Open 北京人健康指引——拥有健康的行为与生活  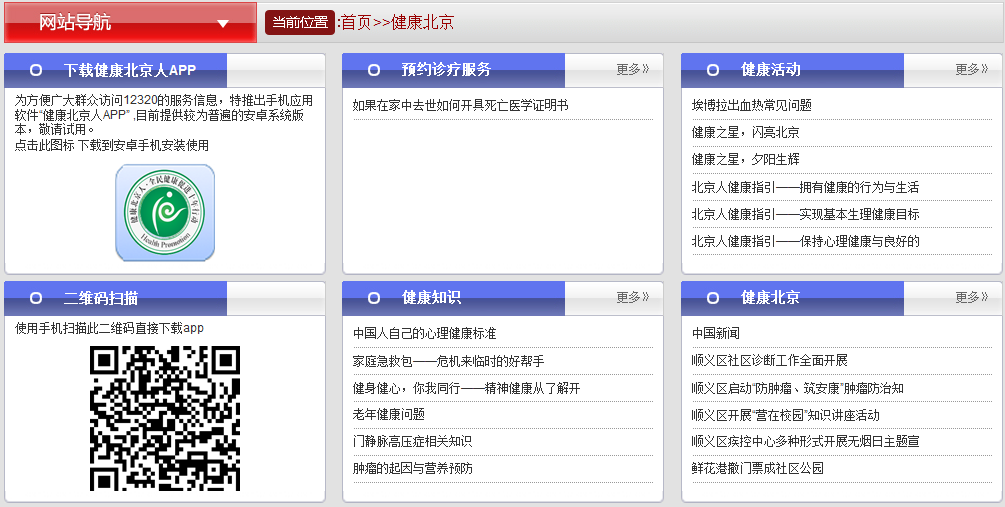(x=805, y=187)
